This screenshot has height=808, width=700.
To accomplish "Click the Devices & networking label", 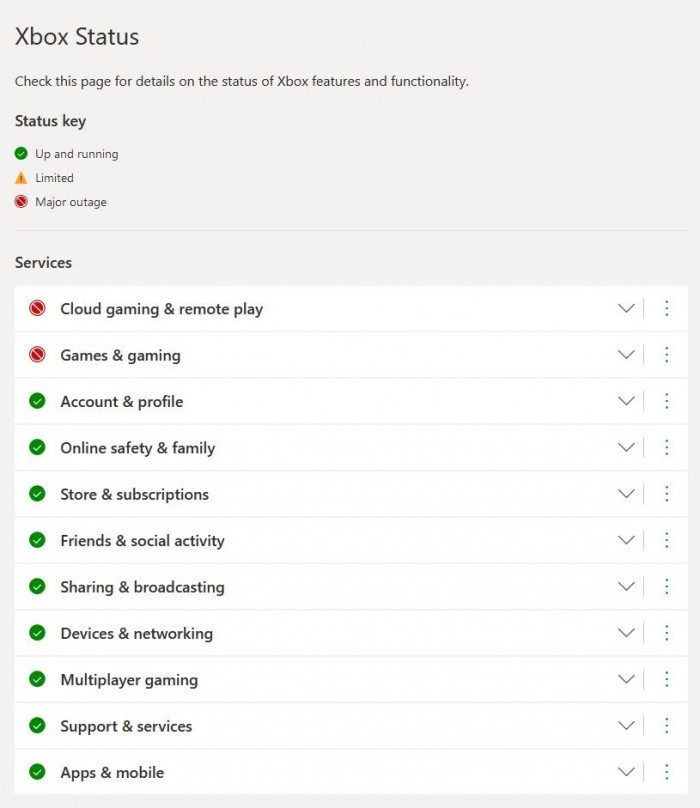I will pyautogui.click(x=136, y=633).
